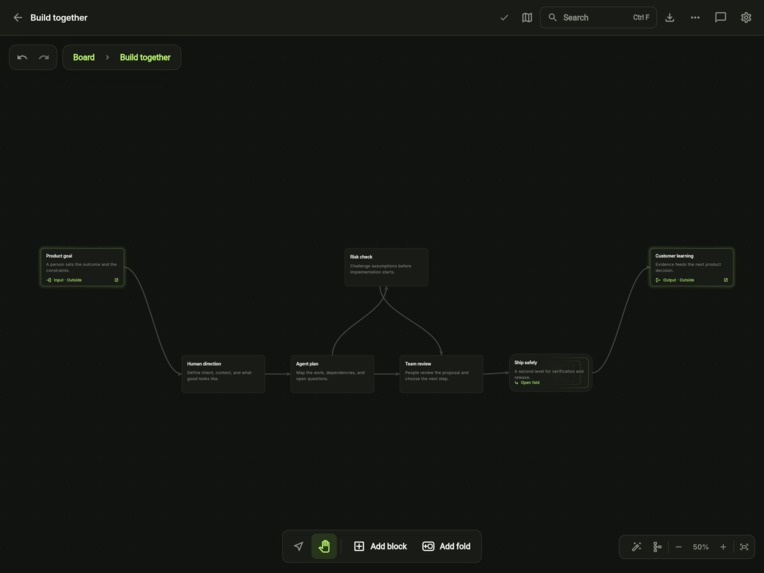The width and height of the screenshot is (764, 573).
Task: Click the Add fold button
Action: pos(446,546)
